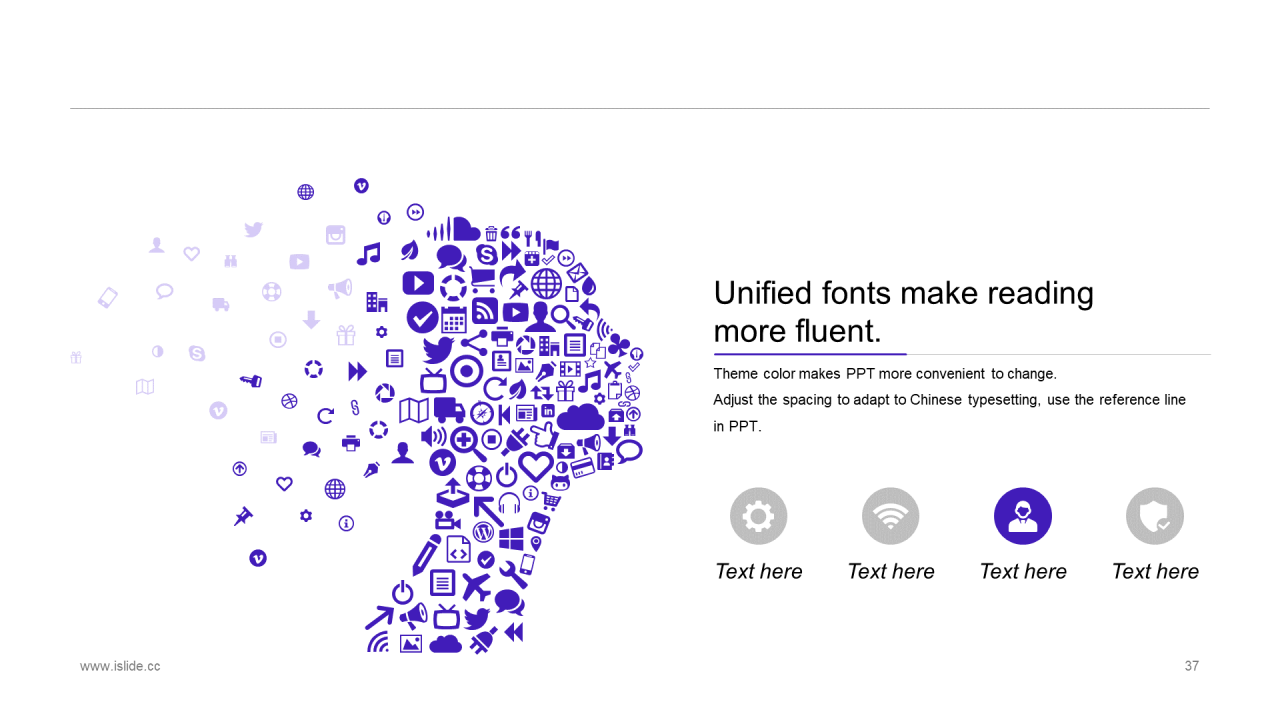This screenshot has width=1280, height=720.
Task: Click the 'Theme color makes PPT' line
Action: [885, 374]
